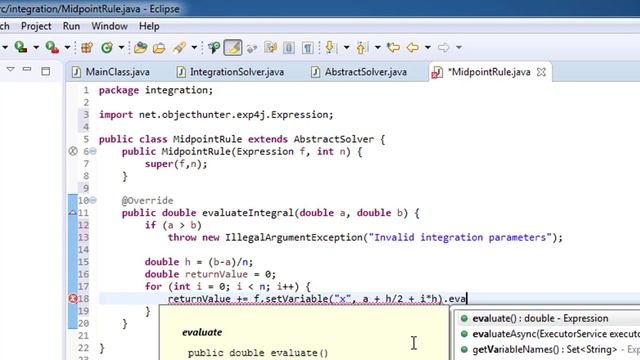Click the Back navigation arrow
Screen dimensions: 640x360
tap(413, 47)
